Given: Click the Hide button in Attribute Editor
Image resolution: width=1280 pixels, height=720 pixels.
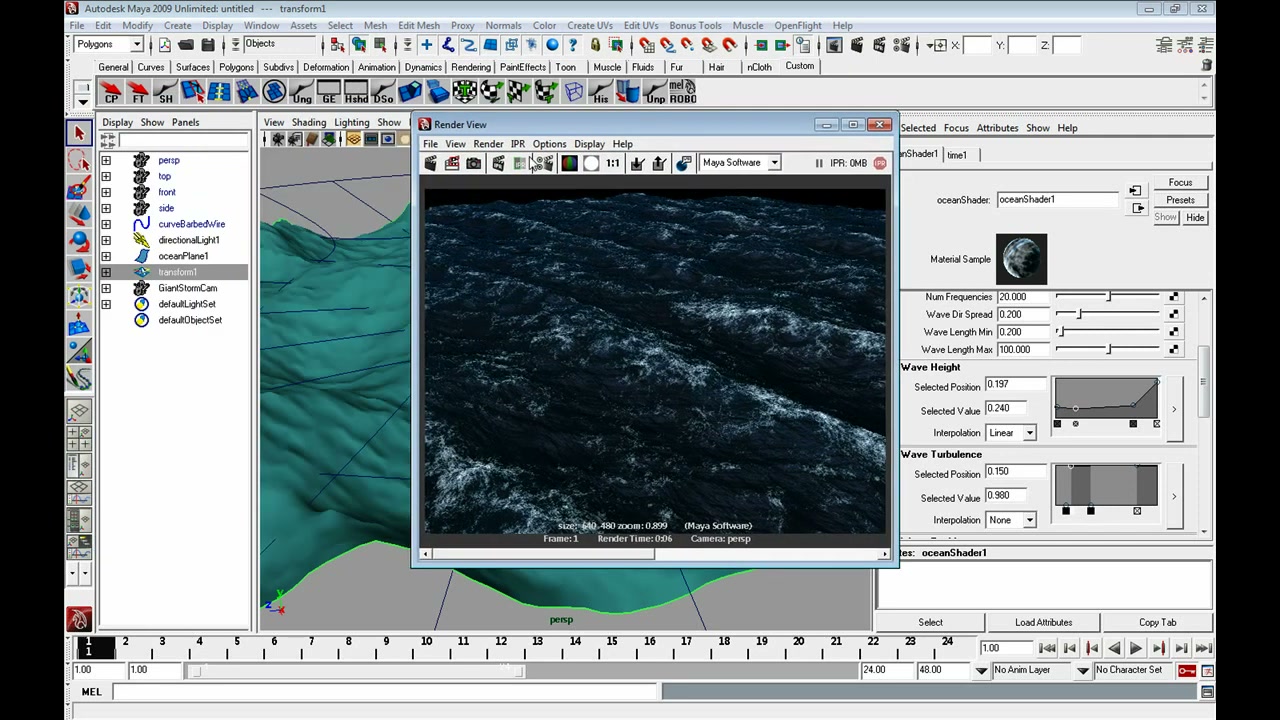Looking at the screenshot, I should [x=1195, y=217].
